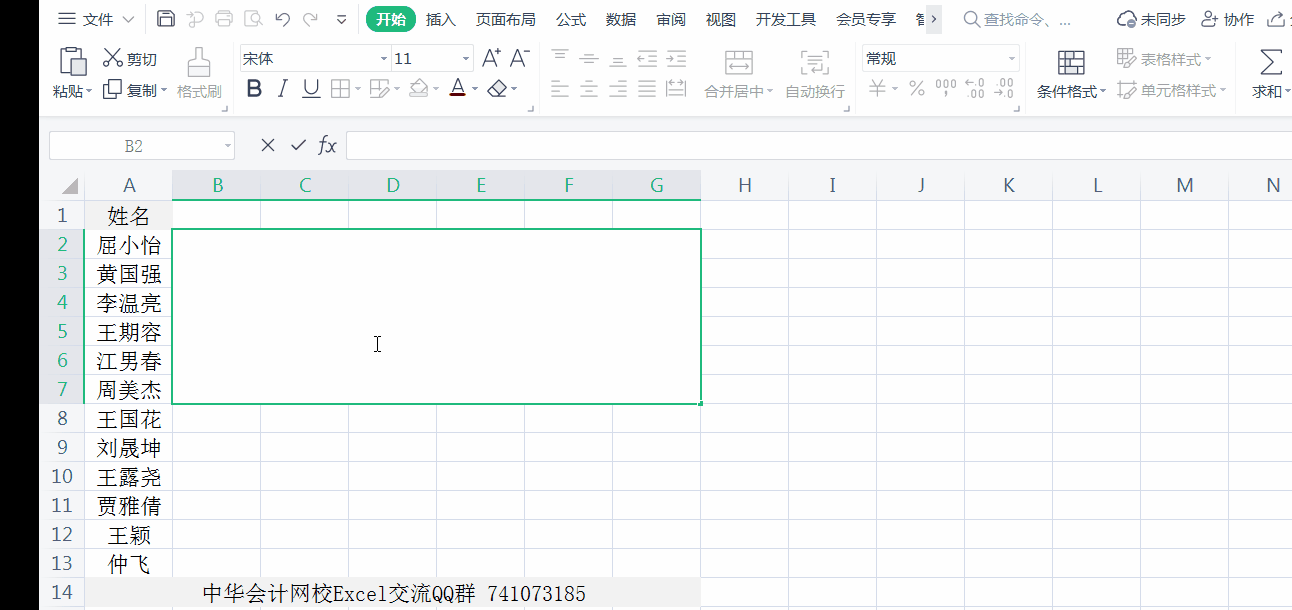Viewport: 1292px width, 610px height.
Task: Apply percent style icon
Action: (x=916, y=89)
